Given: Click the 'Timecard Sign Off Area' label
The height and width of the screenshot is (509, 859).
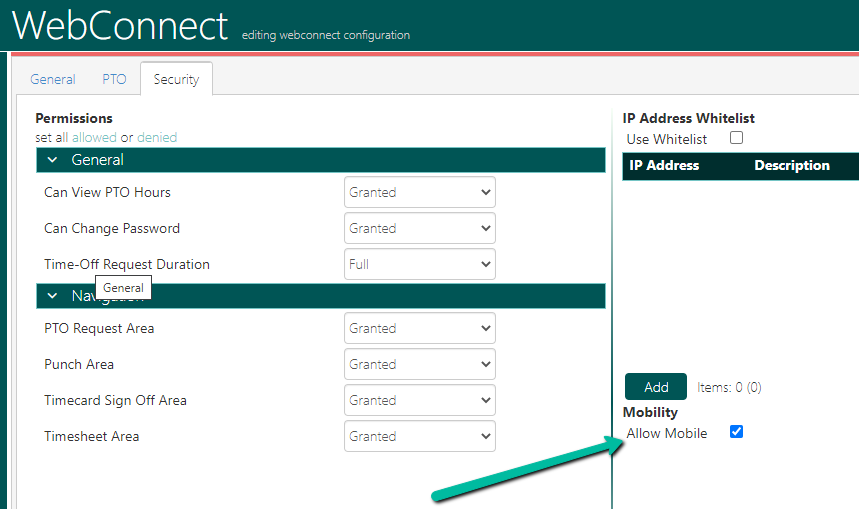Looking at the screenshot, I should [x=115, y=401].
